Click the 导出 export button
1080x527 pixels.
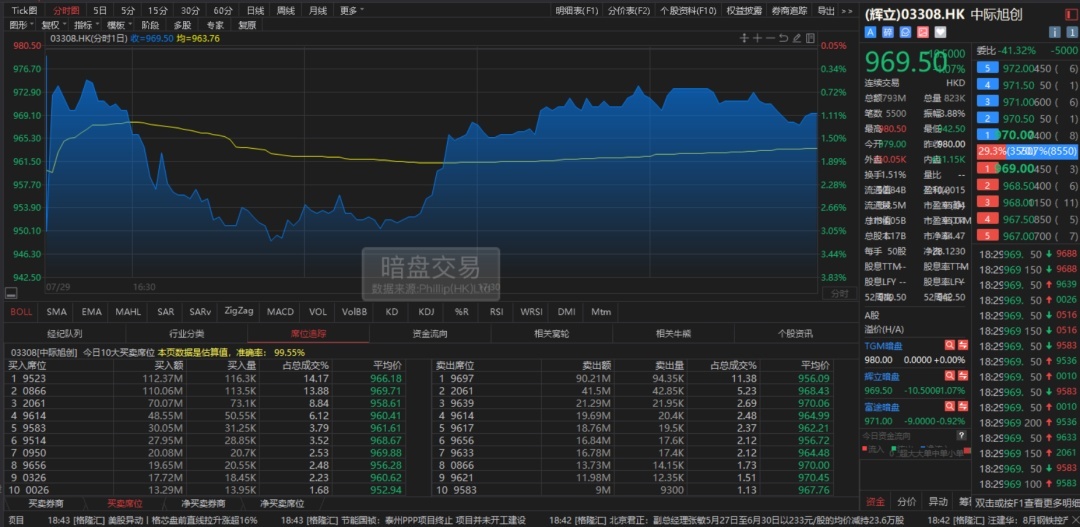[x=825, y=11]
